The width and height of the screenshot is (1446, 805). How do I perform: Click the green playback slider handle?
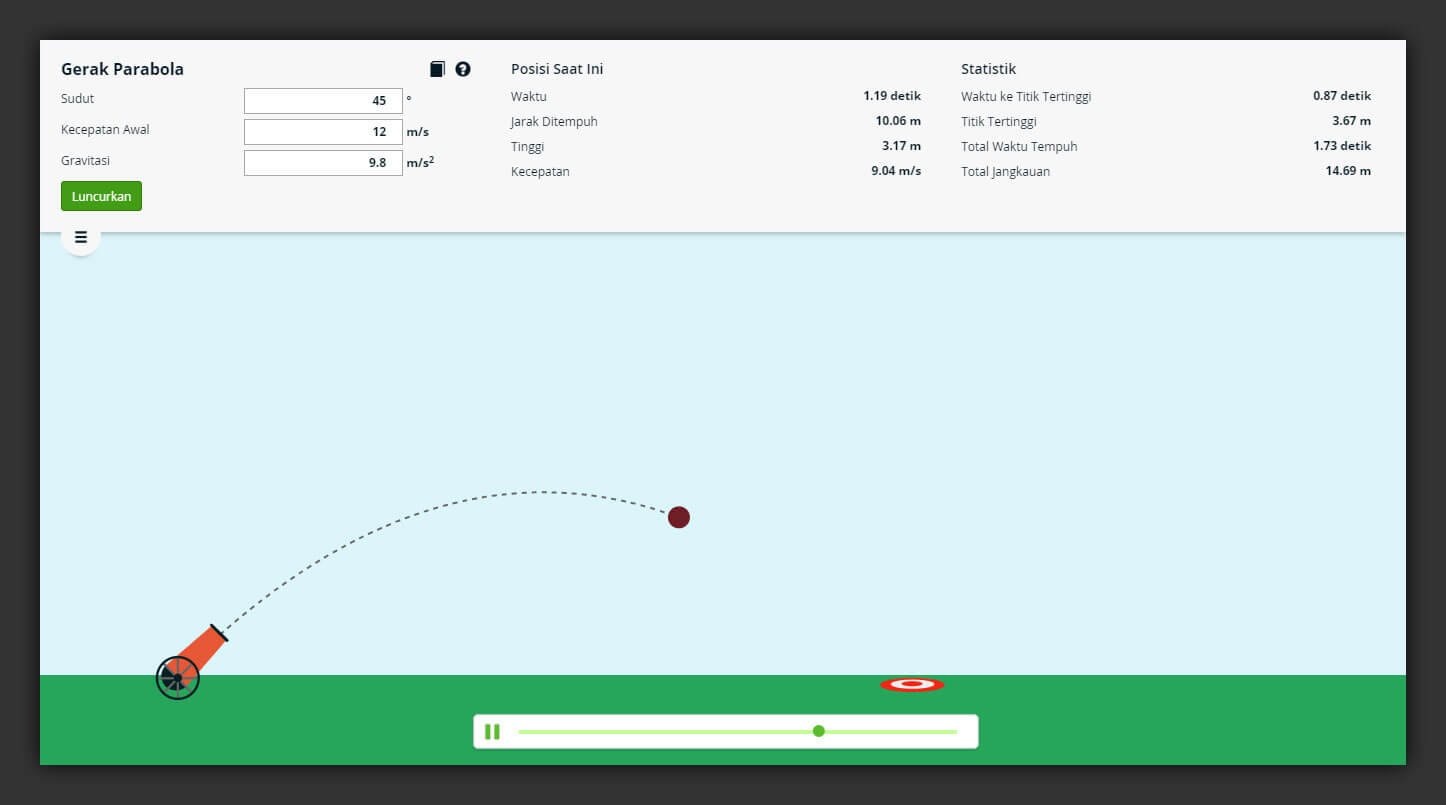click(819, 731)
